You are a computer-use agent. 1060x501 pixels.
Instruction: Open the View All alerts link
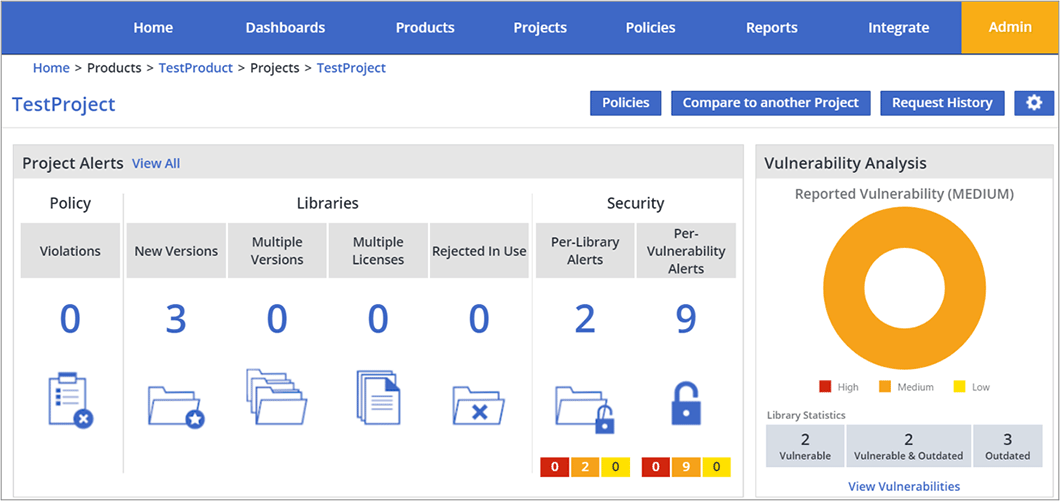point(156,163)
